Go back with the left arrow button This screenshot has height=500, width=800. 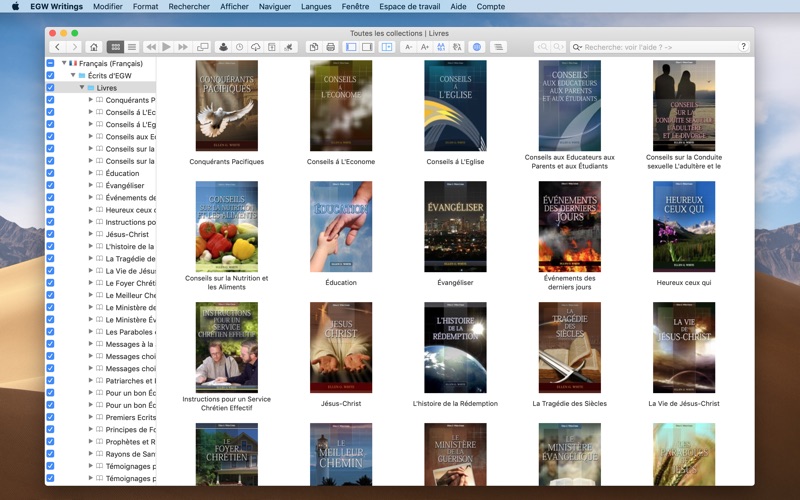[x=58, y=47]
